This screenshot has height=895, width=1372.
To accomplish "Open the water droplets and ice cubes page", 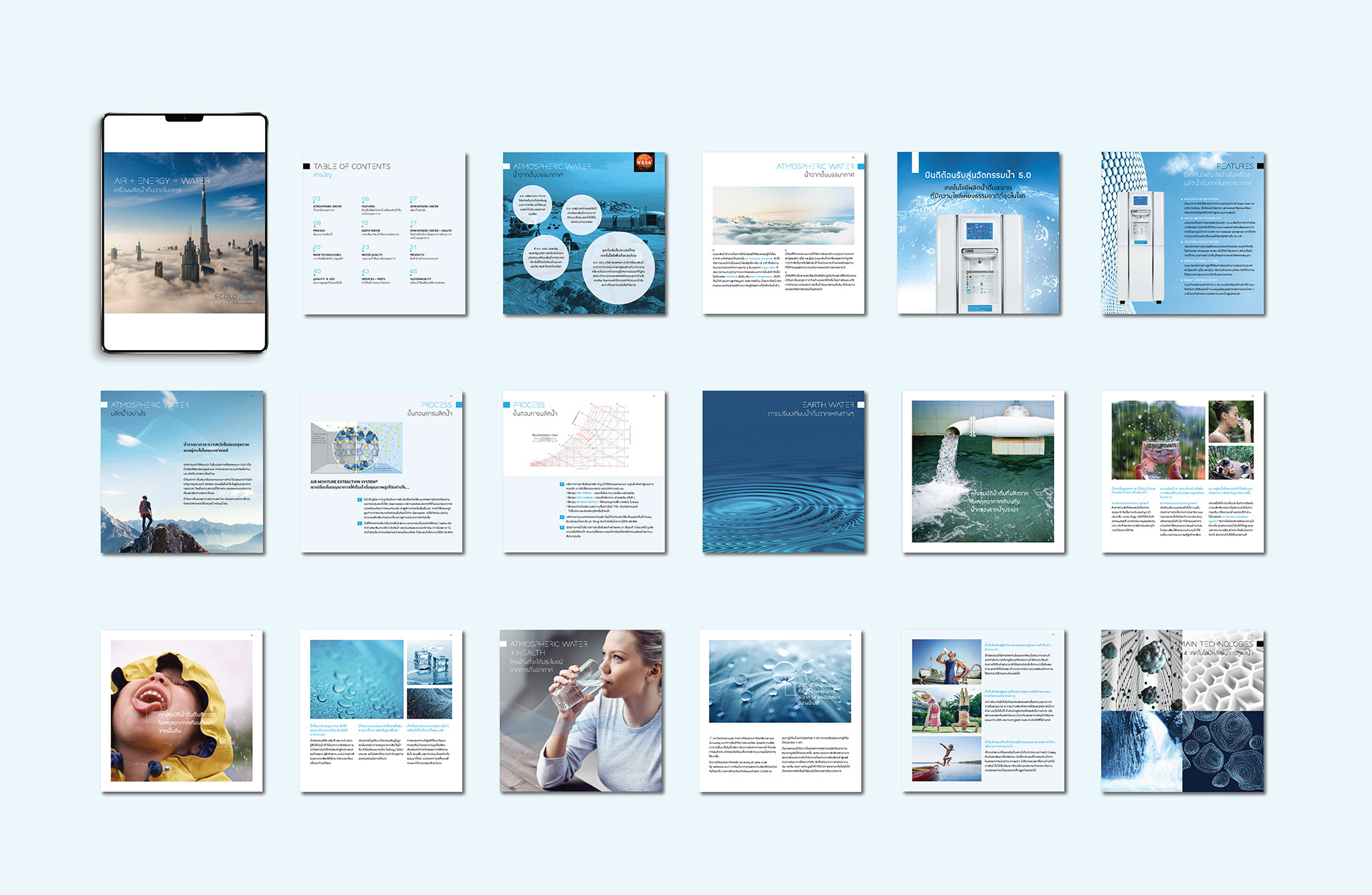I will tap(382, 711).
